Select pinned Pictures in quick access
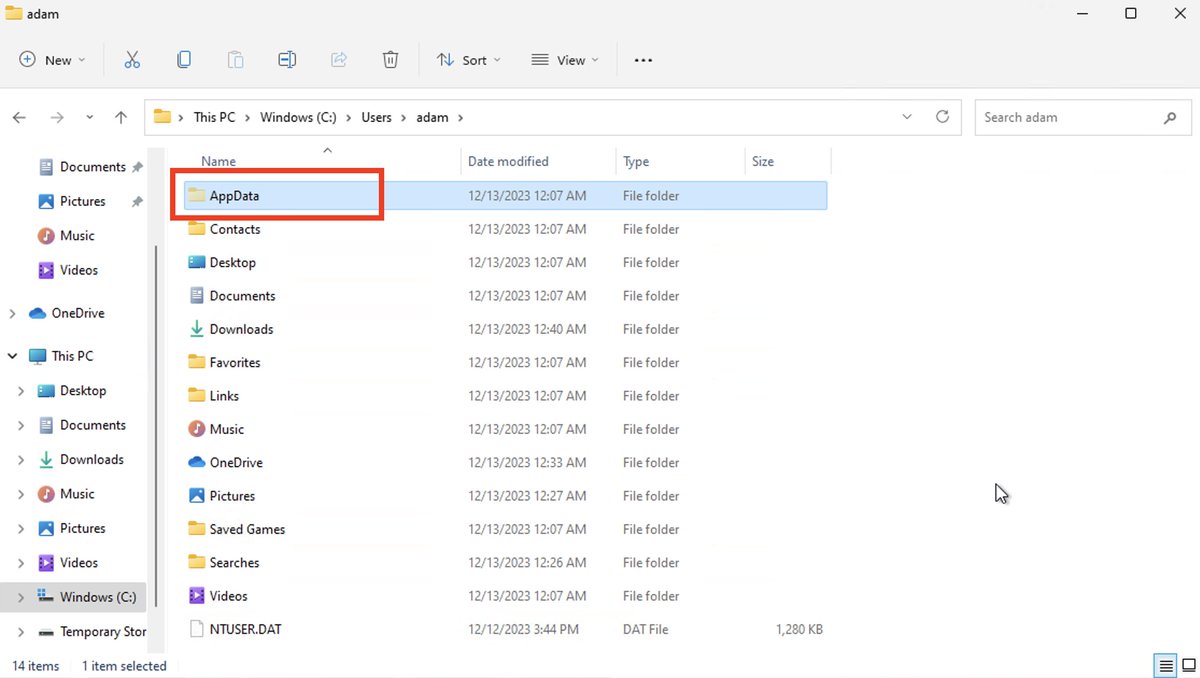This screenshot has width=1200, height=678. [82, 201]
